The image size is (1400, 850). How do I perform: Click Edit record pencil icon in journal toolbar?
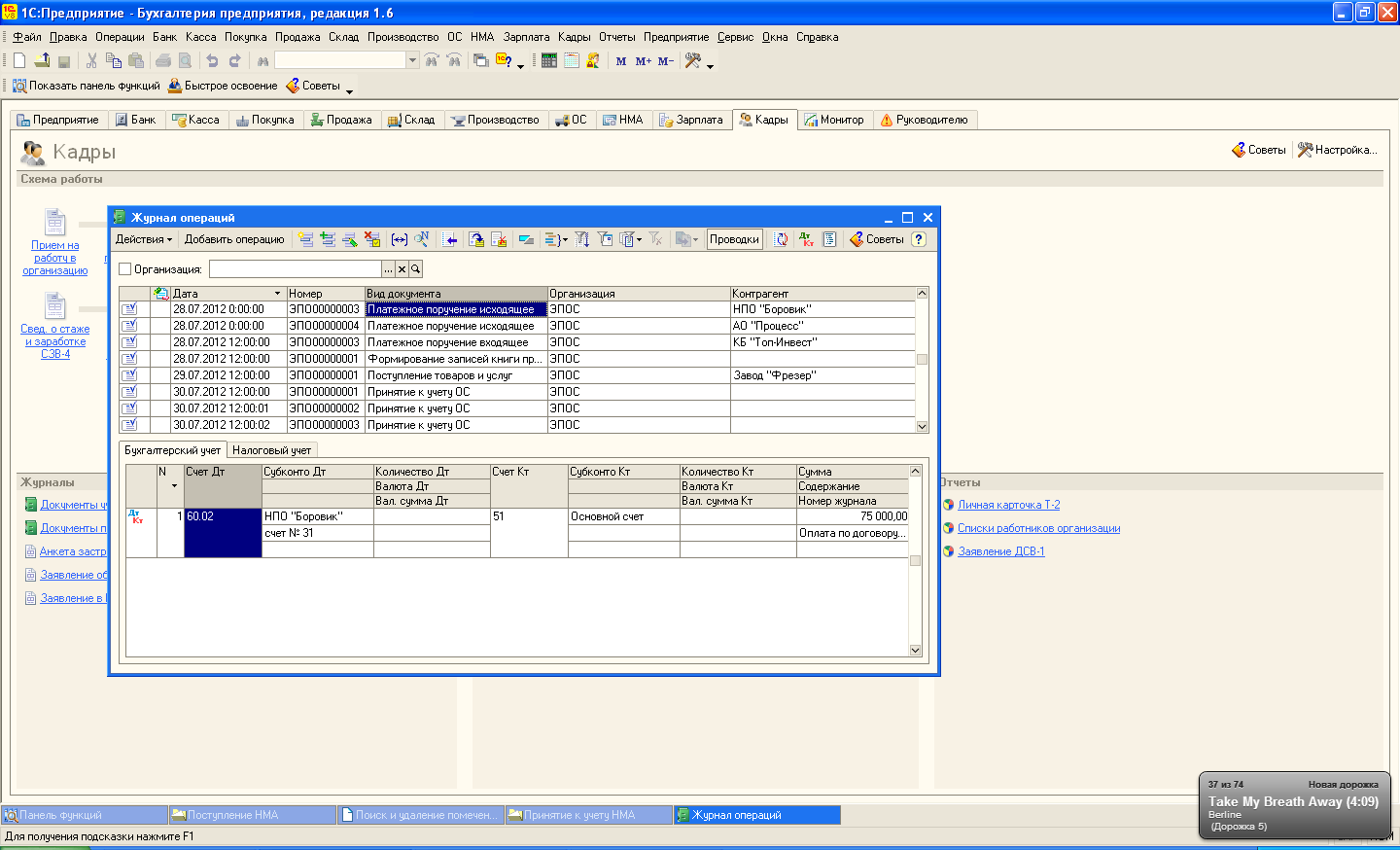tap(350, 239)
